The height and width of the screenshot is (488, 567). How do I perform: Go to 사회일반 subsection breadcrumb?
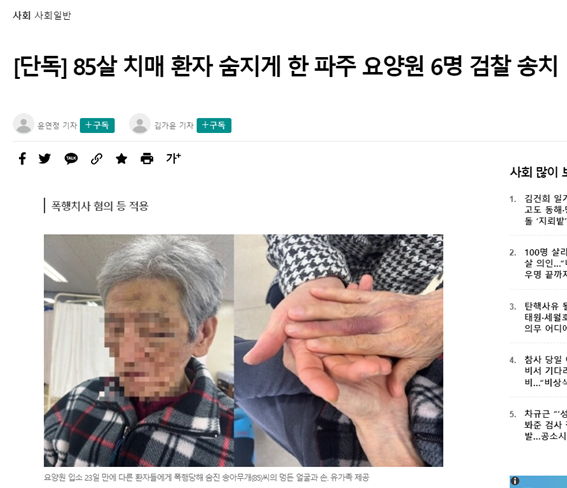pos(53,16)
